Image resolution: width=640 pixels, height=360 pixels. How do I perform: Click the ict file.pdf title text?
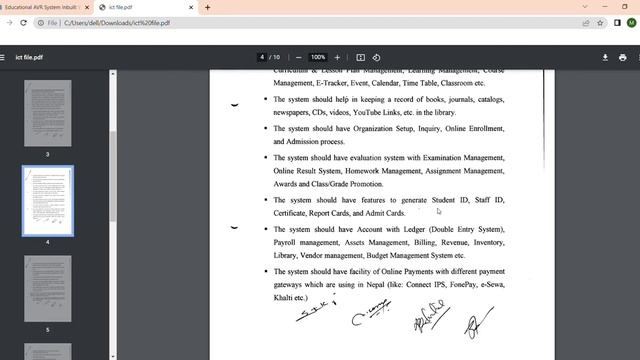tap(29, 58)
